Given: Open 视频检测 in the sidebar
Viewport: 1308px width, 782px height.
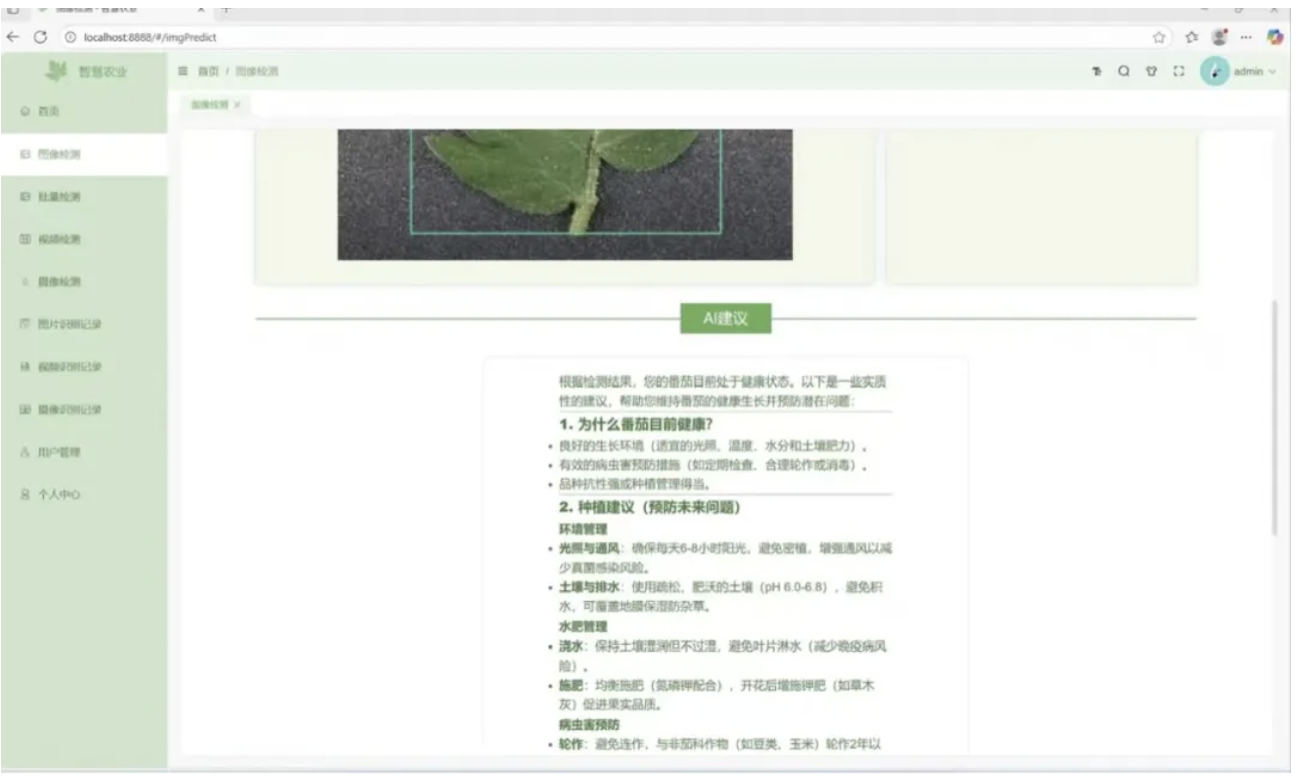Looking at the screenshot, I should coord(84,240).
